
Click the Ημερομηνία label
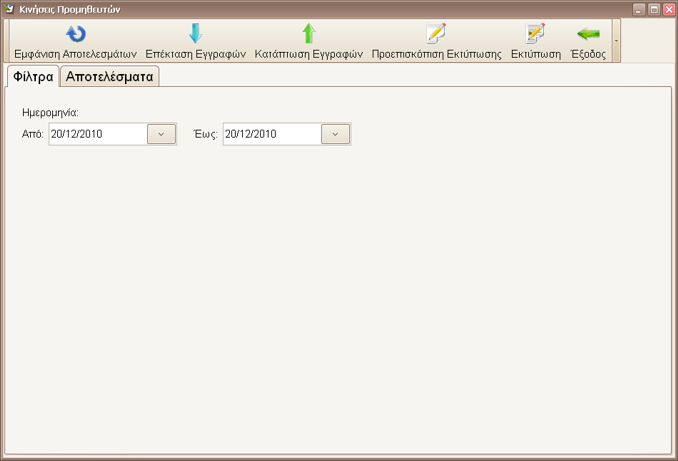click(x=50, y=113)
